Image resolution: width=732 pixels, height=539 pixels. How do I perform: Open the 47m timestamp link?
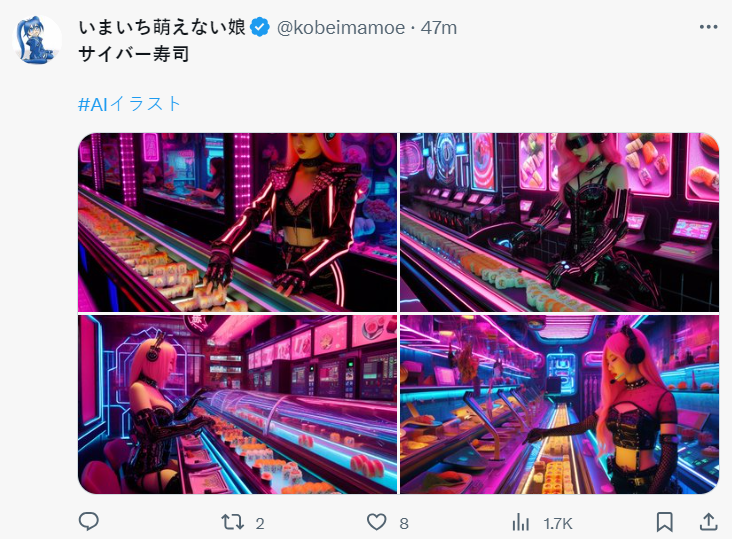click(x=439, y=28)
